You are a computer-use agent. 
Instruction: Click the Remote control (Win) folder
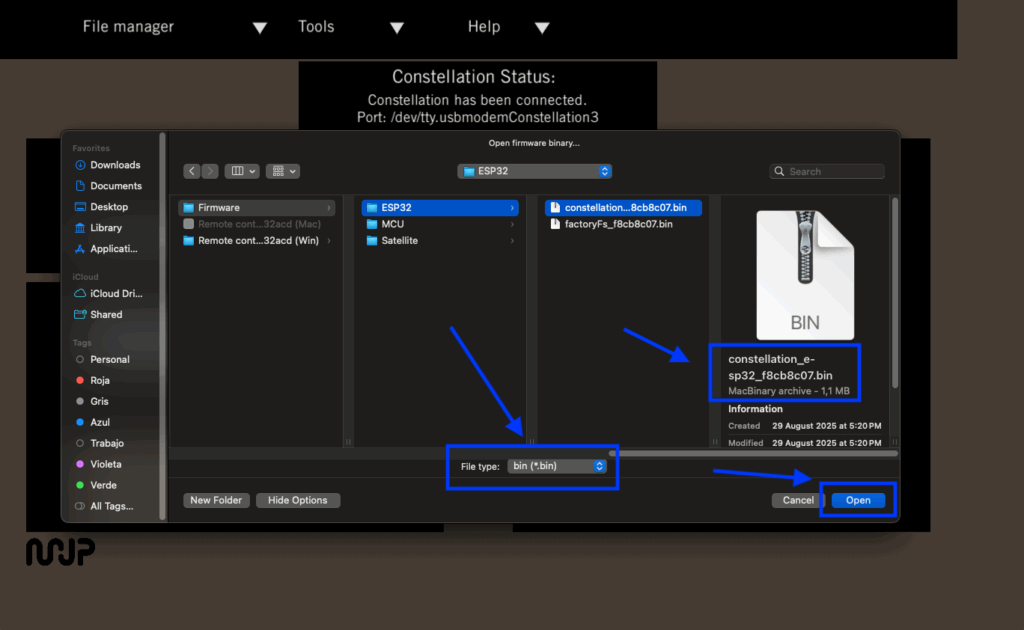(x=258, y=241)
